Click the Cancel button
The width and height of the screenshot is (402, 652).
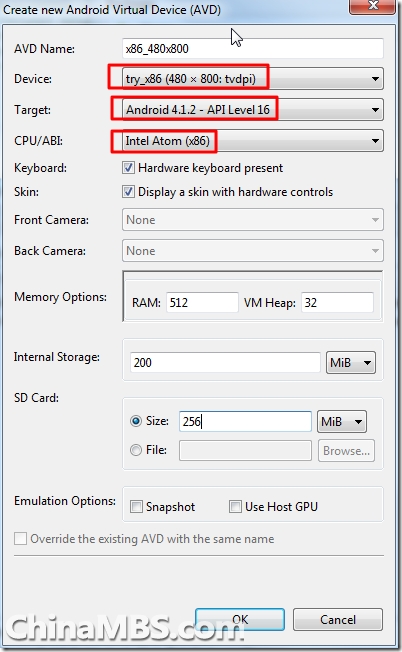pos(338,620)
